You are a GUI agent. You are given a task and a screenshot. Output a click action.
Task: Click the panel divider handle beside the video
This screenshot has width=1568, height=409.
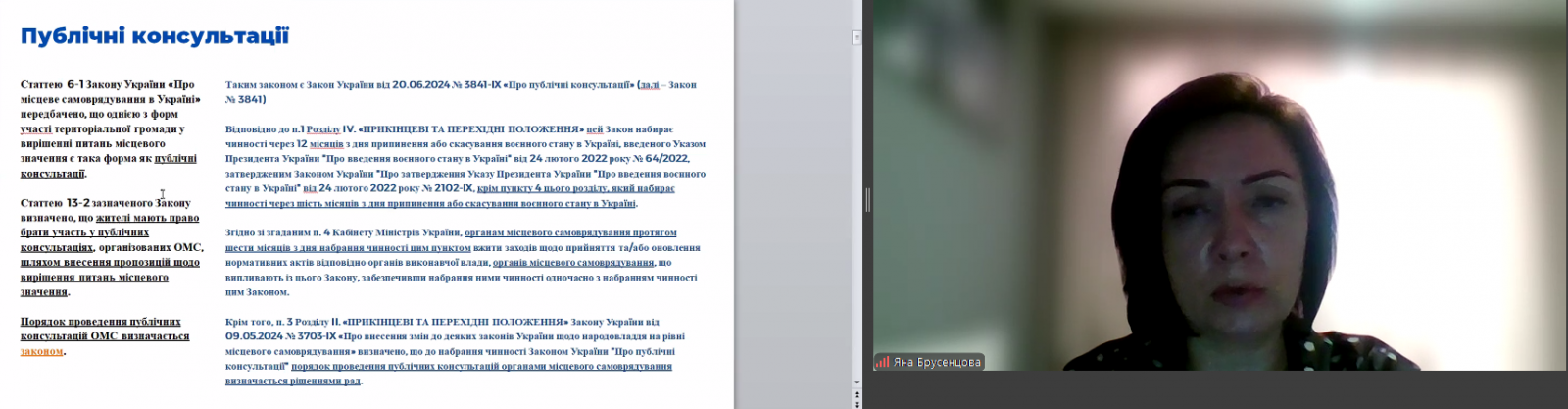point(867,201)
